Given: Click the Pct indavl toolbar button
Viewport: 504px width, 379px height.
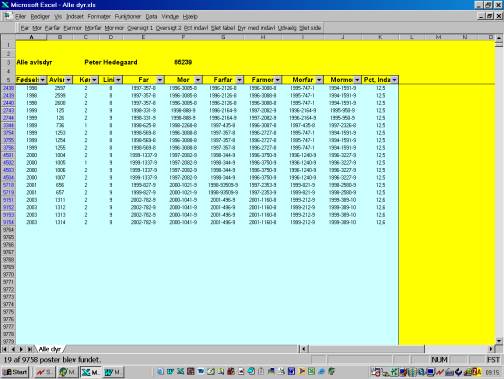Looking at the screenshot, I should [x=196, y=28].
